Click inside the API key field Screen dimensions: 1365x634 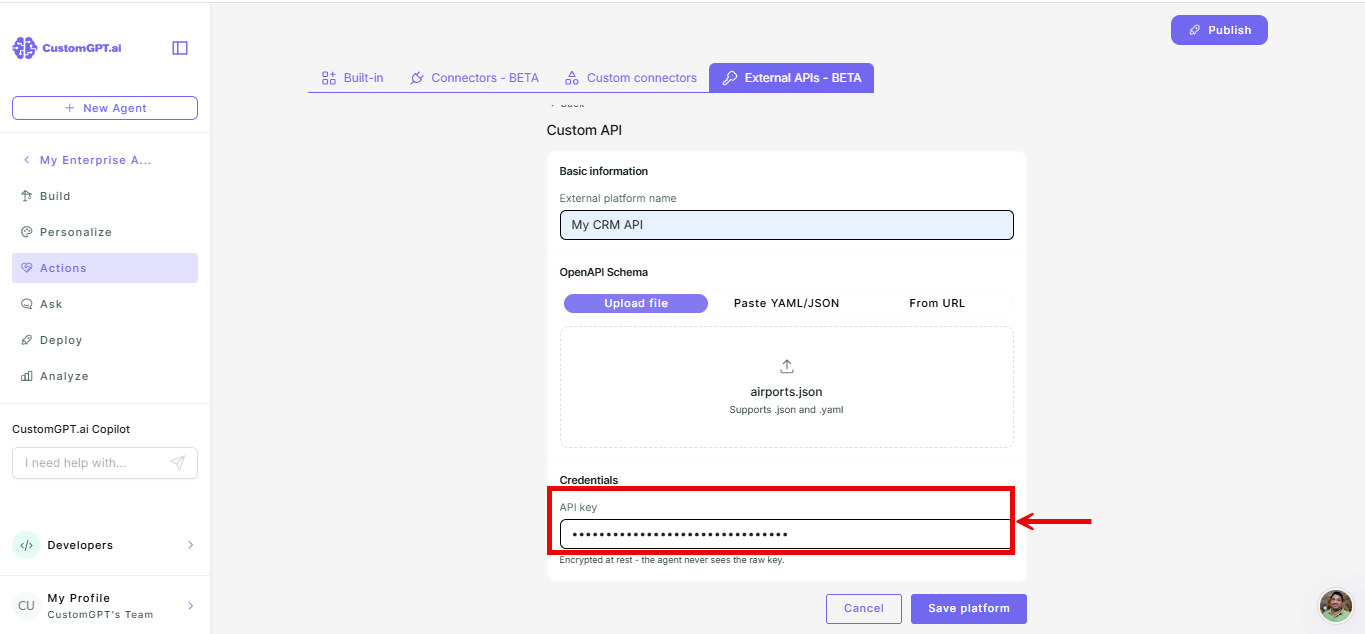(x=786, y=534)
